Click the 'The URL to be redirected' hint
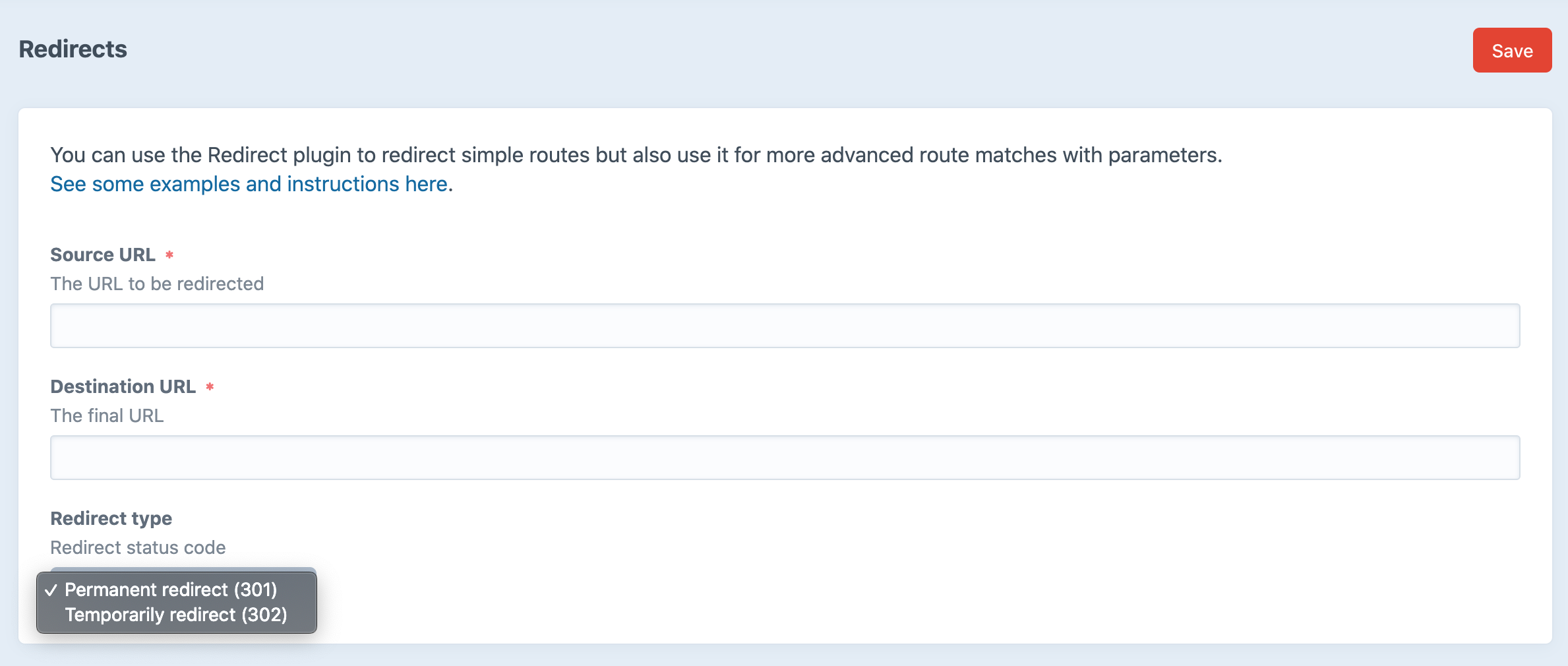This screenshot has width=1568, height=666. (x=157, y=284)
